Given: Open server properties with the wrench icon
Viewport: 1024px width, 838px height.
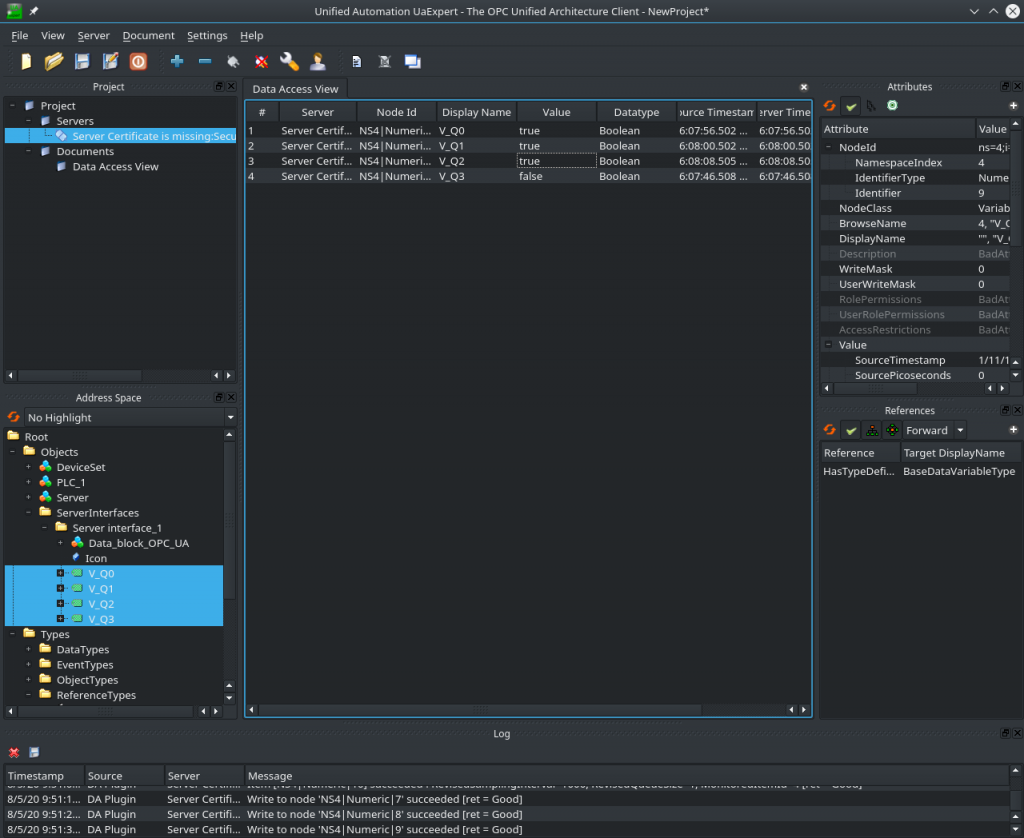Looking at the screenshot, I should pos(289,61).
